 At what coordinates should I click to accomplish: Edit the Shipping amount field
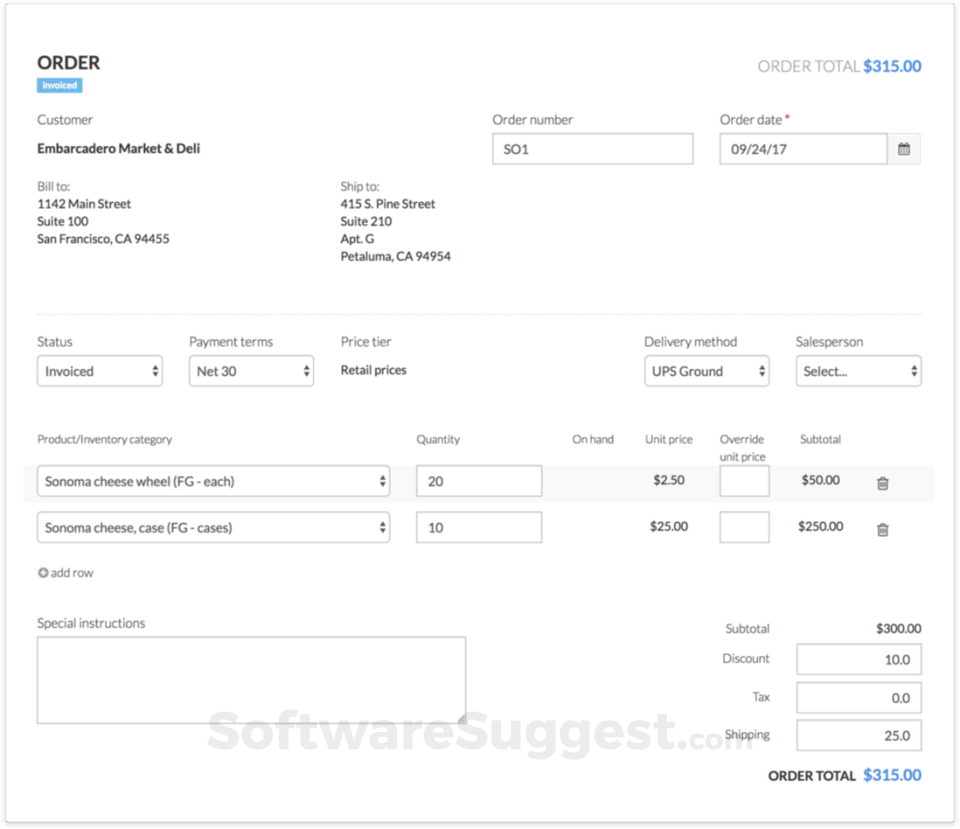tap(858, 736)
